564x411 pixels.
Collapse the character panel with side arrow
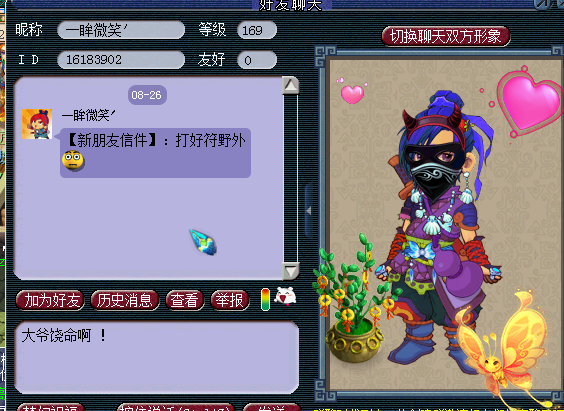click(x=309, y=211)
